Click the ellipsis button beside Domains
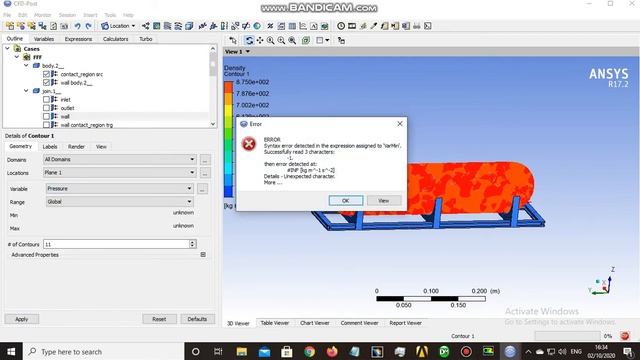 click(x=205, y=159)
